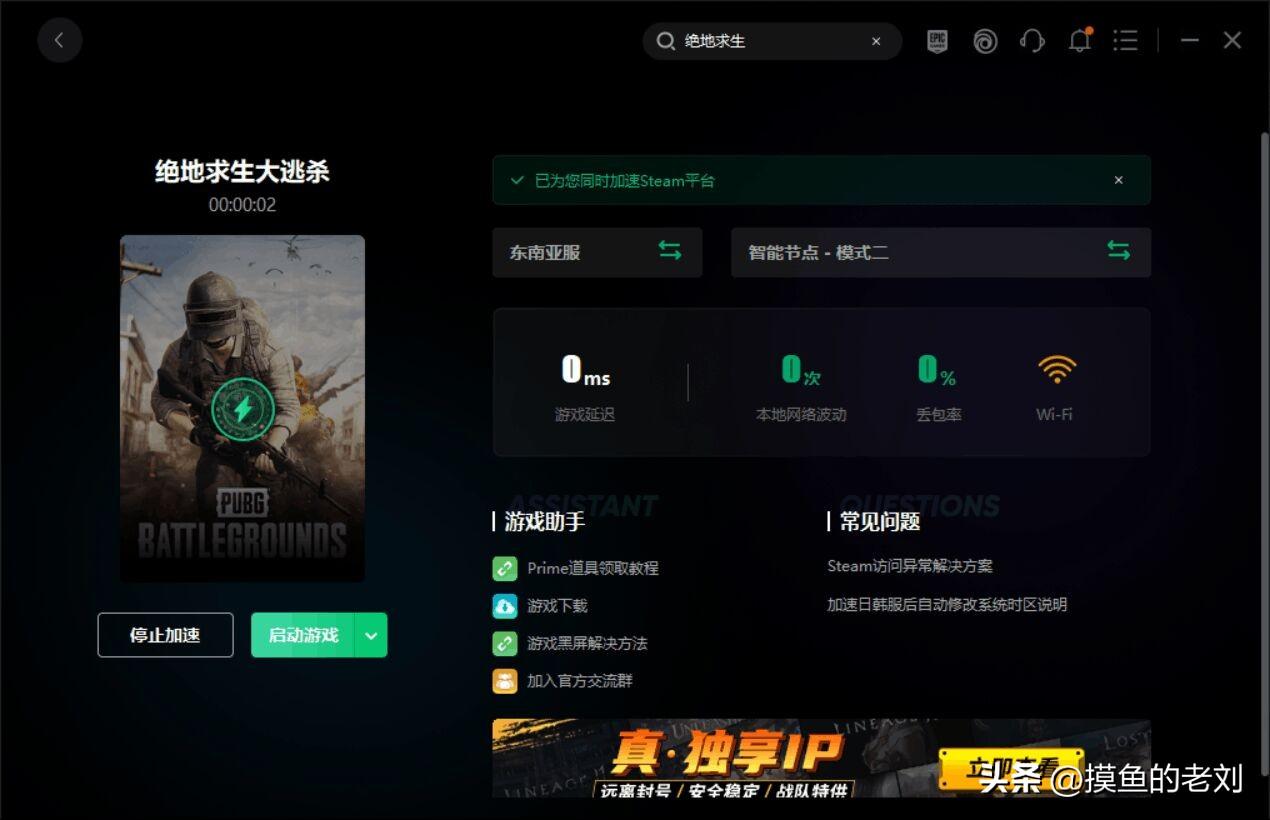Click the green checkmark in Steam notice
The width and height of the screenshot is (1270, 820).
pyautogui.click(x=517, y=181)
